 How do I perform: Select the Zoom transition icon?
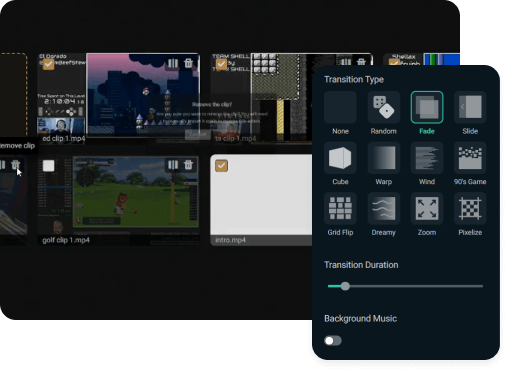(427, 209)
